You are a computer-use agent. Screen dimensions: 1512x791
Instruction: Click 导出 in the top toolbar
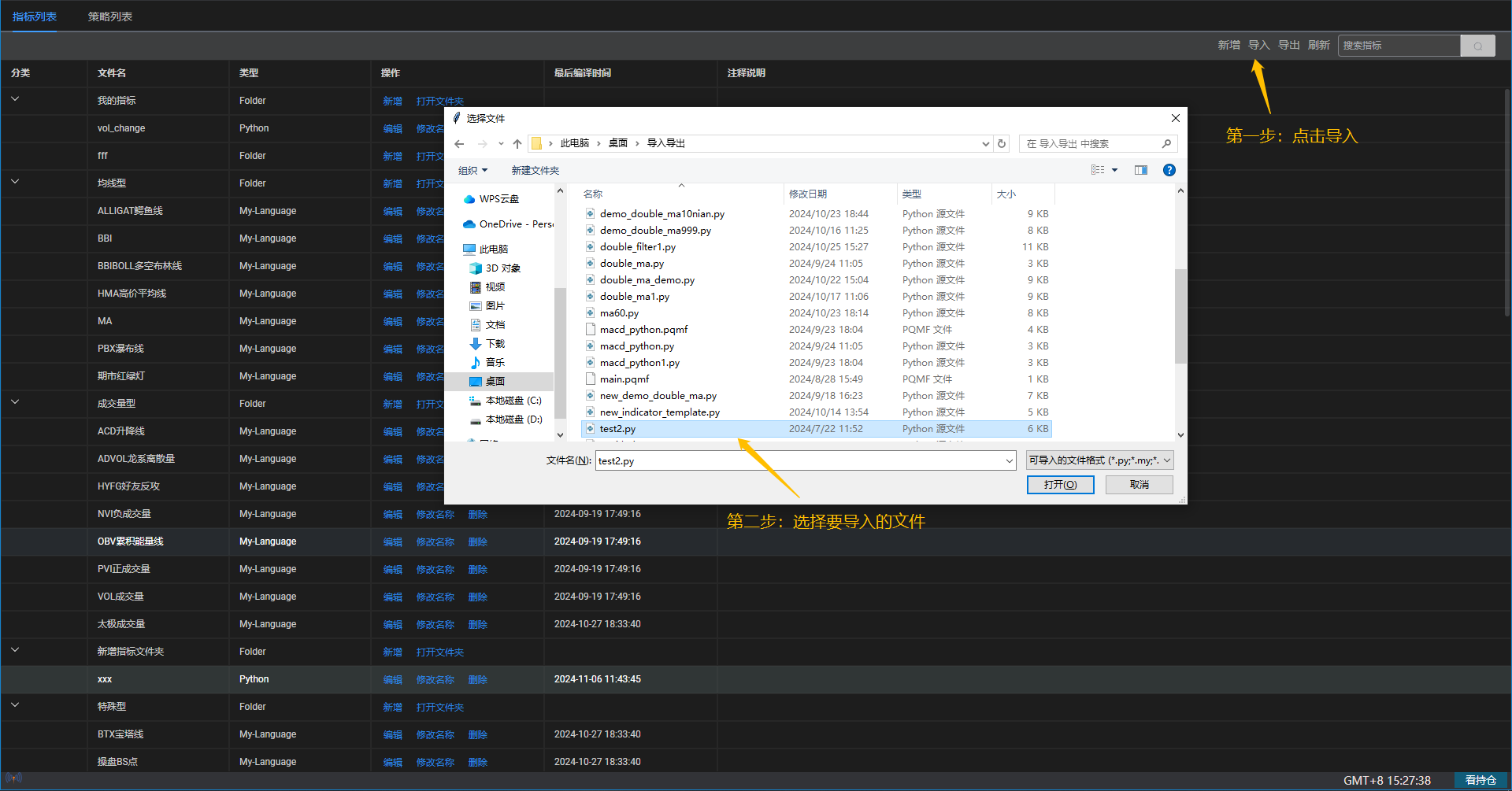(1288, 46)
